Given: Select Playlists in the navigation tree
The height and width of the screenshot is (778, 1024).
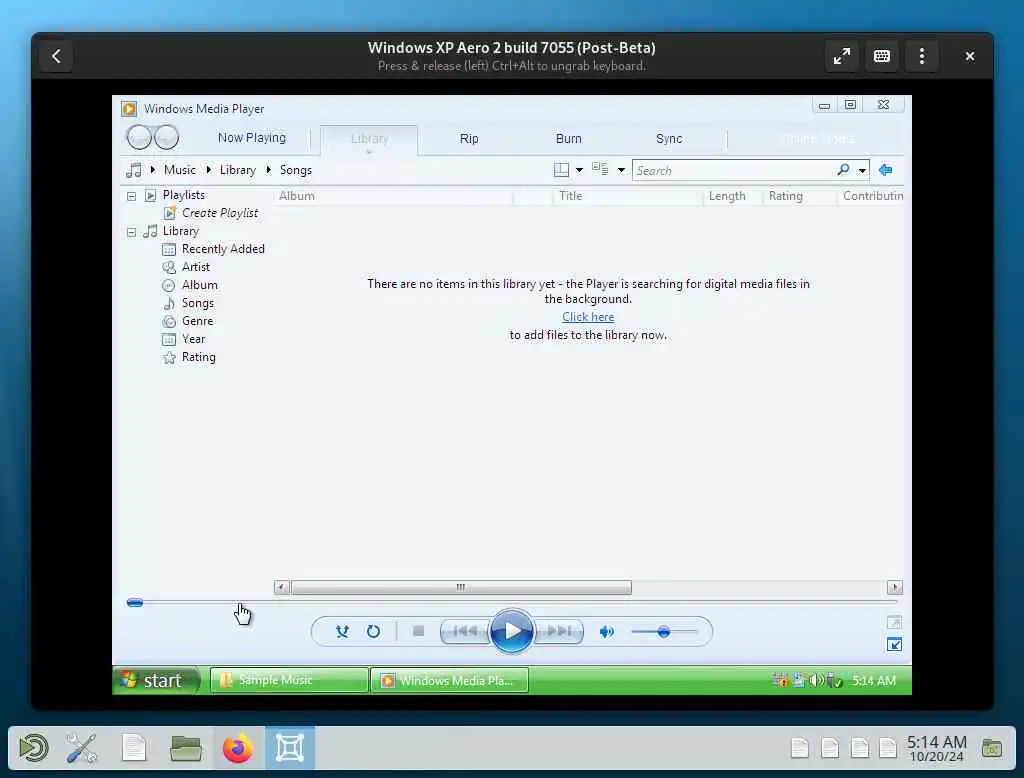Looking at the screenshot, I should click(x=184, y=195).
